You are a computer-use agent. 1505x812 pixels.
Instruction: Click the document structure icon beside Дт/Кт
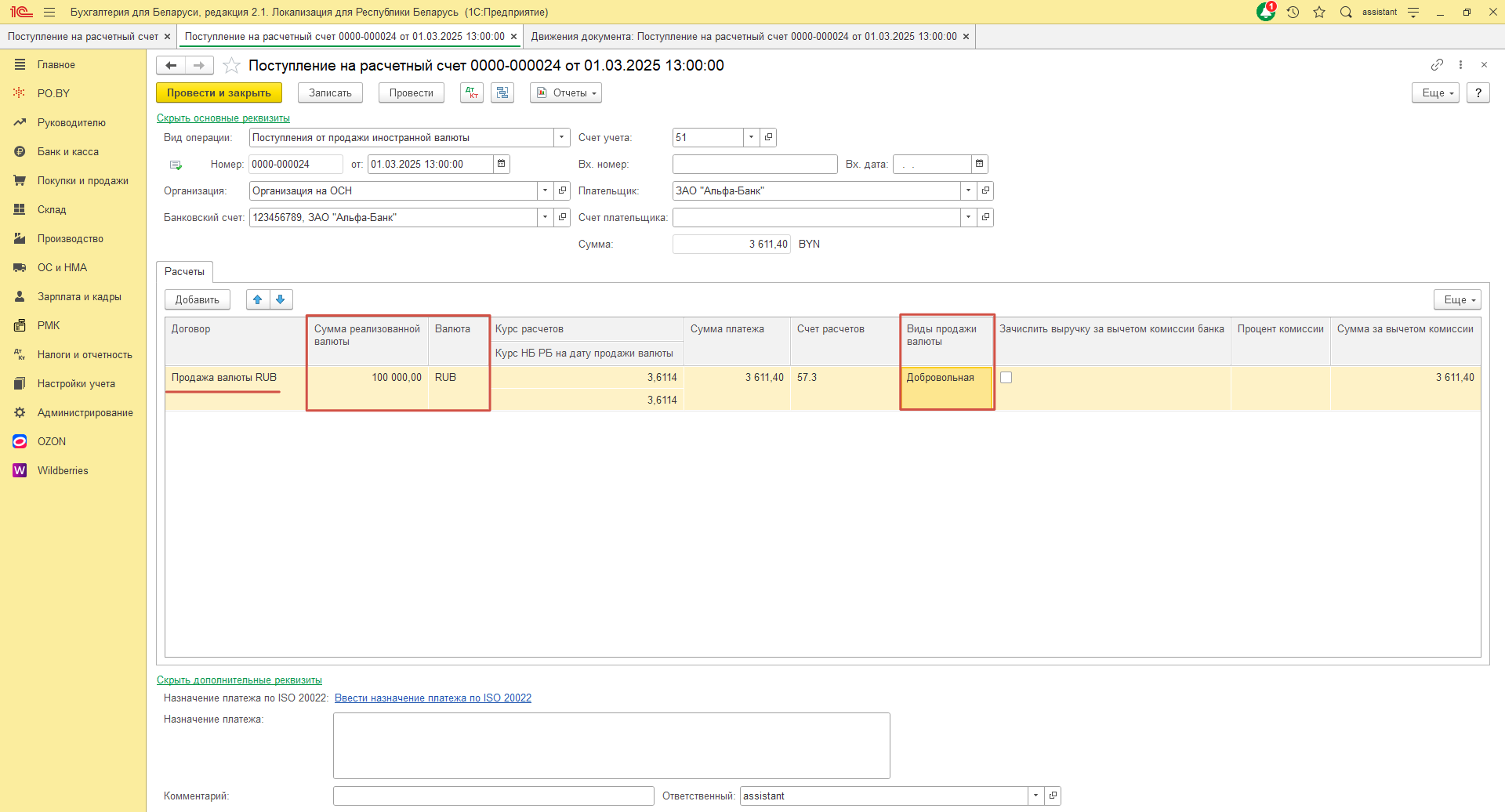(502, 92)
